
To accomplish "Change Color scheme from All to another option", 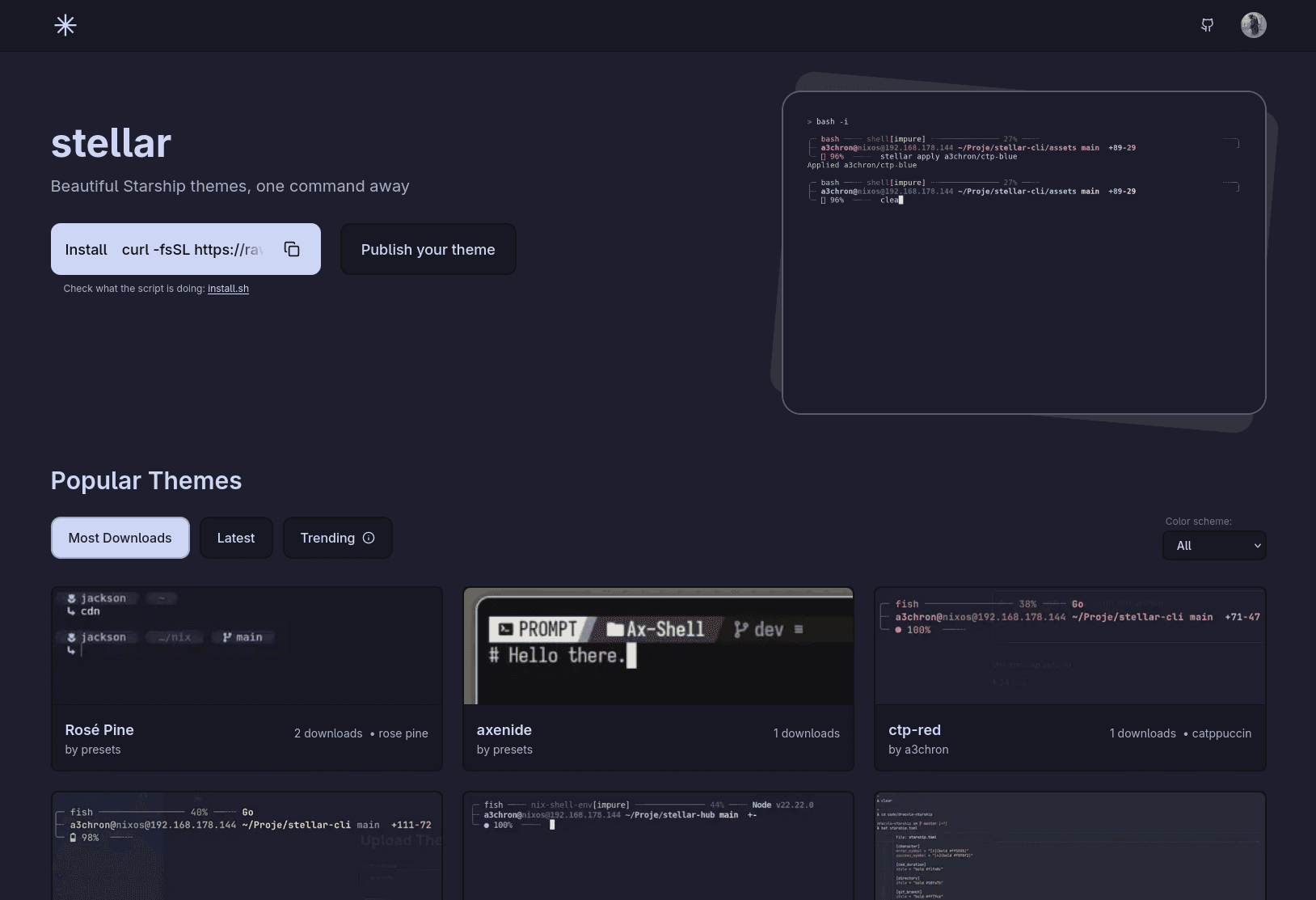I will click(x=1213, y=545).
